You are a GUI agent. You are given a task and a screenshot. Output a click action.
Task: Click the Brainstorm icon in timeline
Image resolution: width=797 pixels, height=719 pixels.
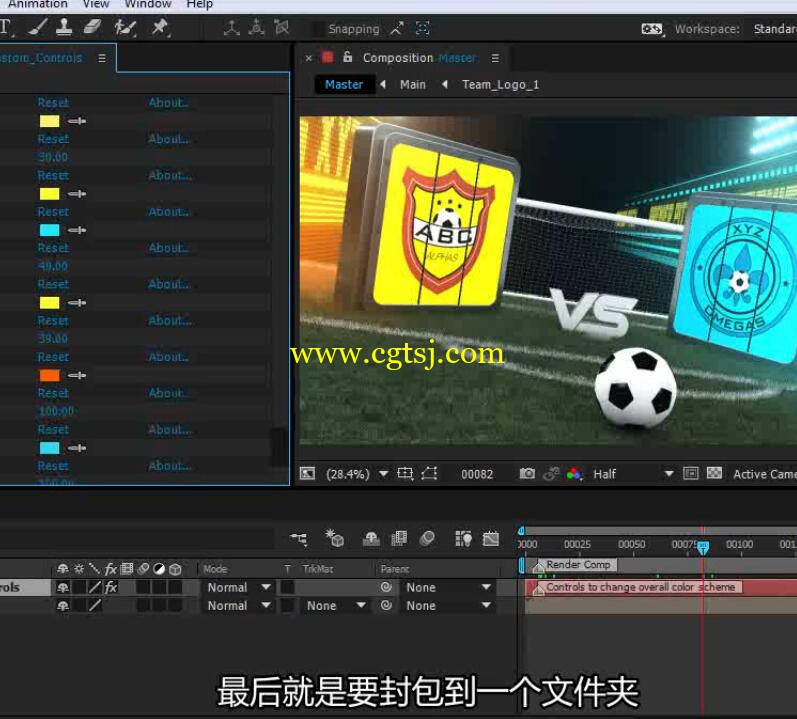coord(463,539)
